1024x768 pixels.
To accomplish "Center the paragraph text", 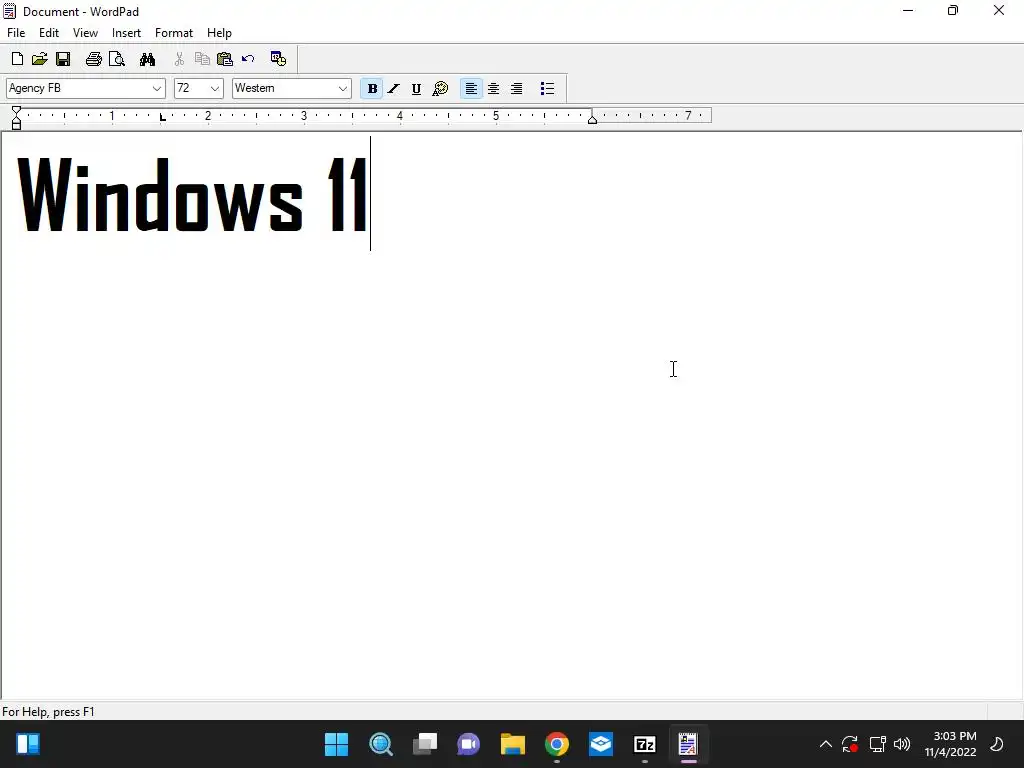I will (x=494, y=89).
